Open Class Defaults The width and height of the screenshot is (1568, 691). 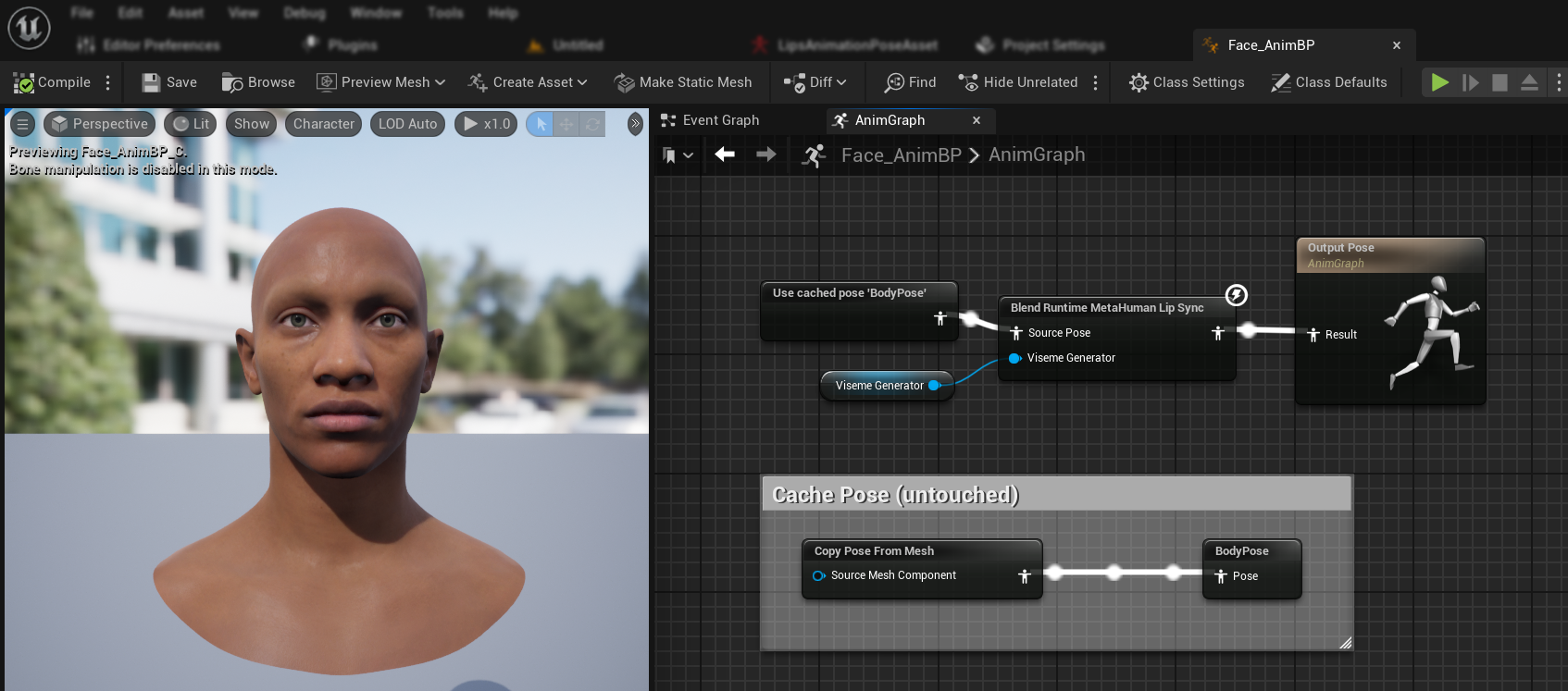pos(1329,82)
